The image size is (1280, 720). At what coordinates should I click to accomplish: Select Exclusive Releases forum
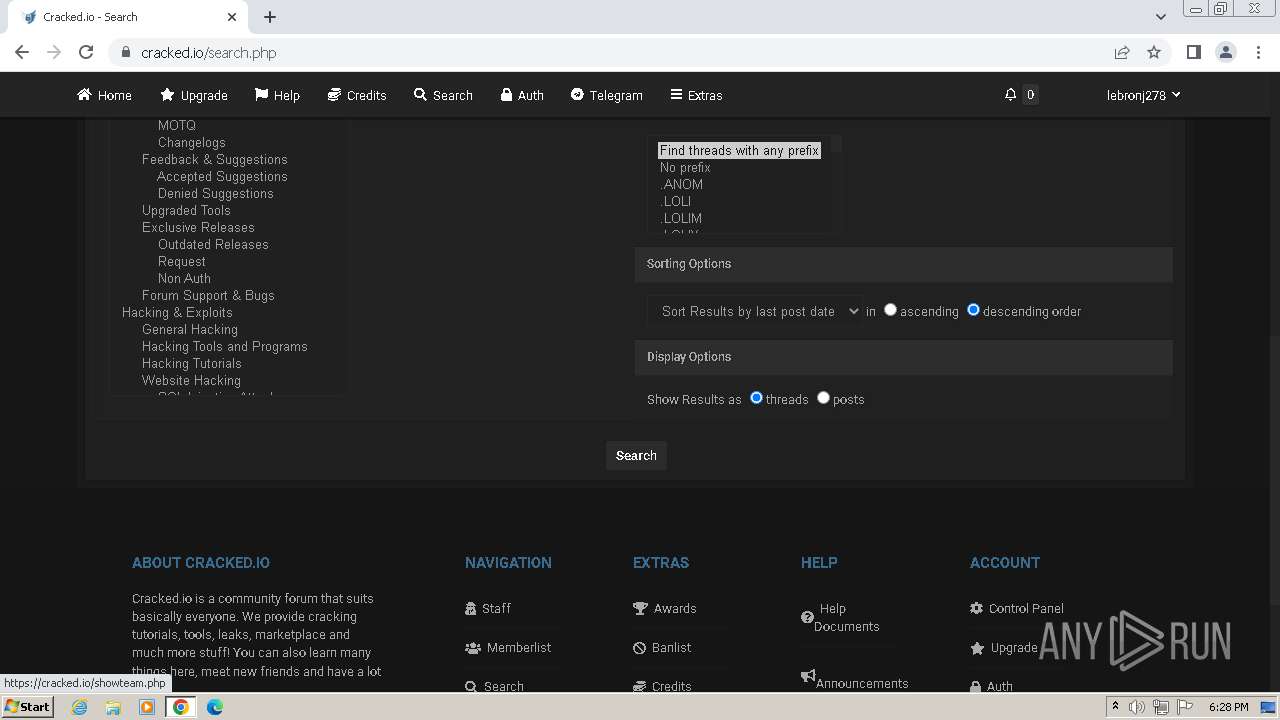(198, 227)
